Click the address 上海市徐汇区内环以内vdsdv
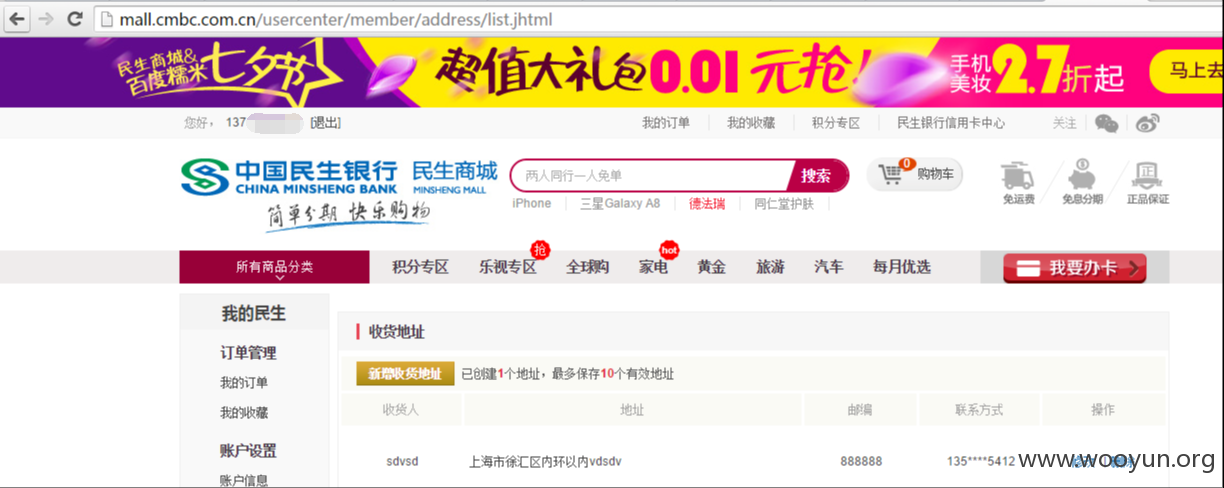This screenshot has width=1224, height=488. [545, 462]
